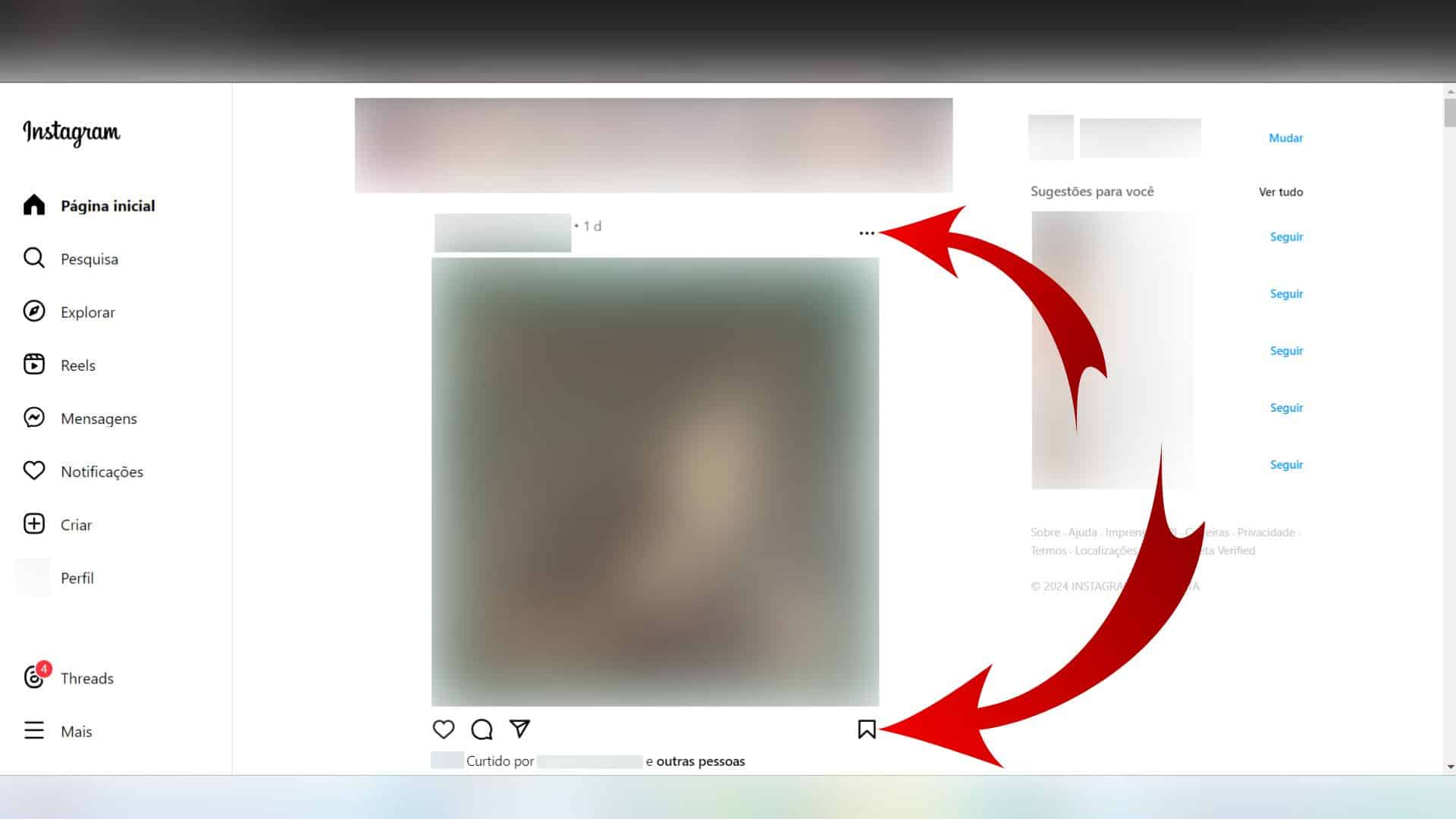
Task: Click the Explorar (Explore) sidebar item
Action: 87,312
